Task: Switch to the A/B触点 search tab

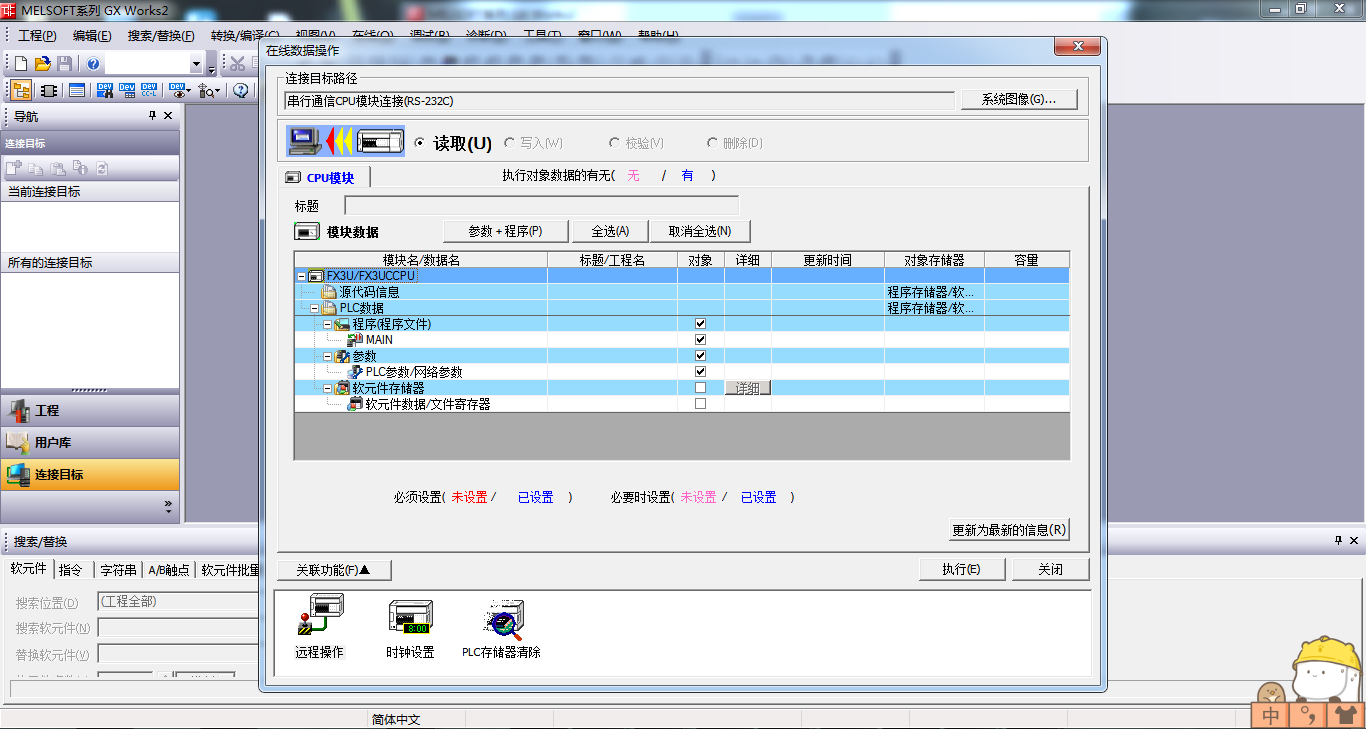Action: click(168, 570)
